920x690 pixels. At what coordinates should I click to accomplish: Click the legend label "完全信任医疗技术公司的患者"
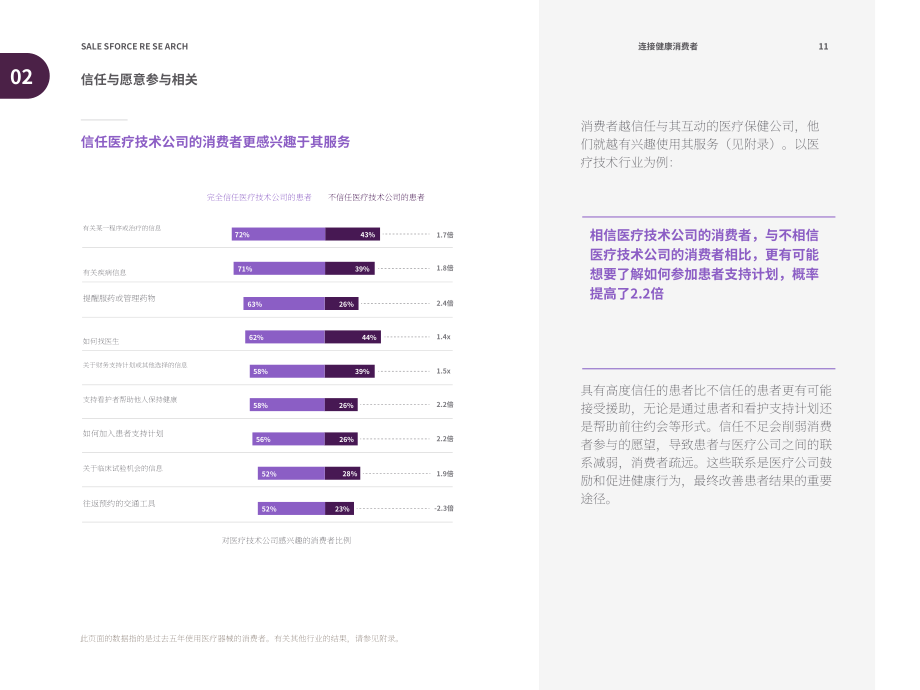click(x=259, y=197)
